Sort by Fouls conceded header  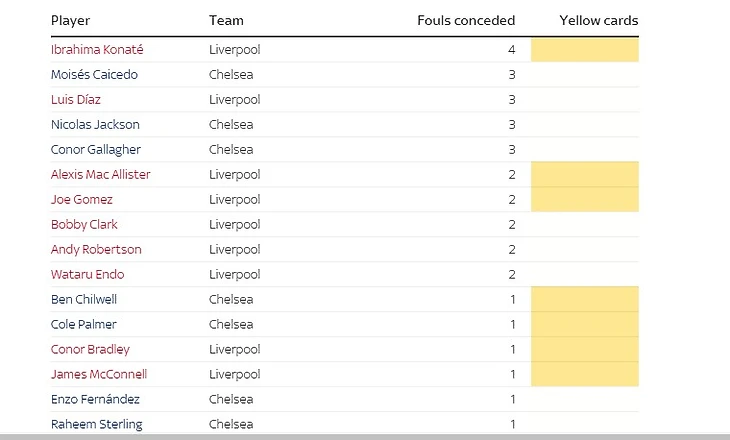click(x=466, y=20)
